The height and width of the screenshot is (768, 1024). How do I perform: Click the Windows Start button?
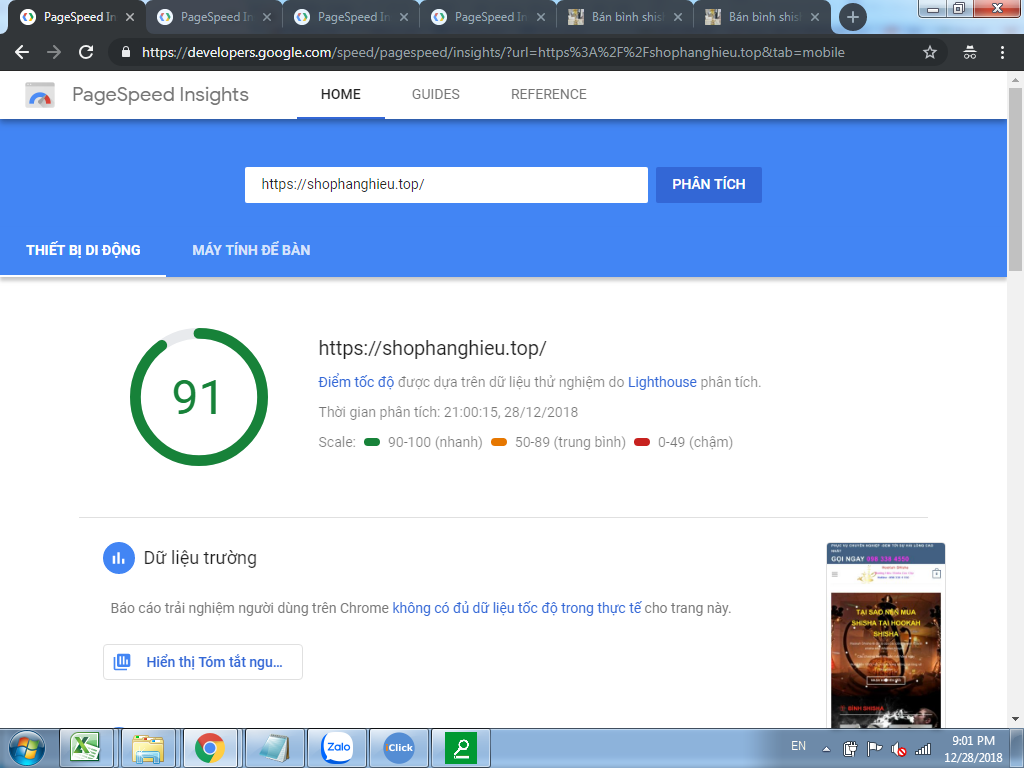pyautogui.click(x=27, y=747)
